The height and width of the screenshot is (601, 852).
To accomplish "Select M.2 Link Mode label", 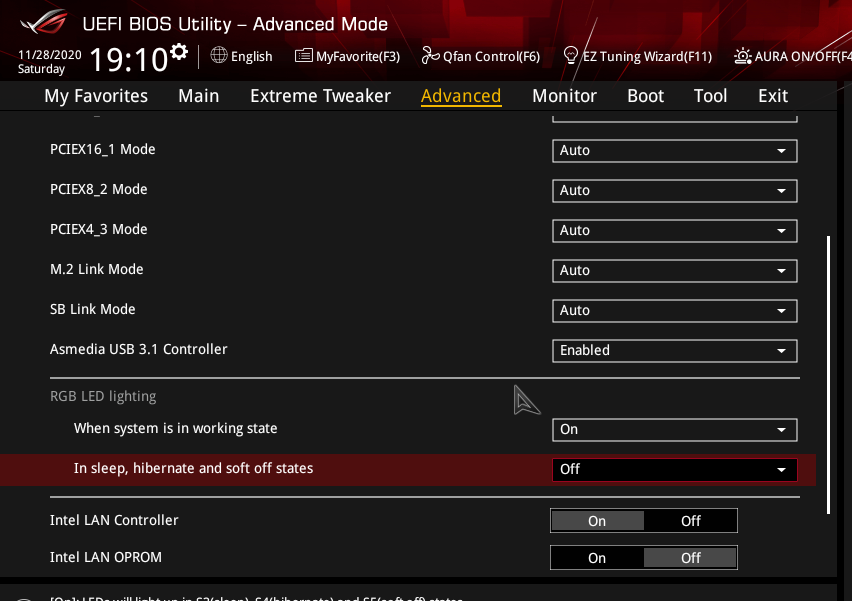I will (x=97, y=270).
